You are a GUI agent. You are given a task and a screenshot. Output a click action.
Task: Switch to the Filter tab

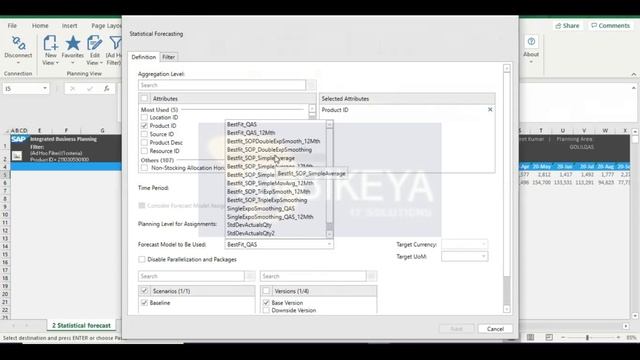169,57
